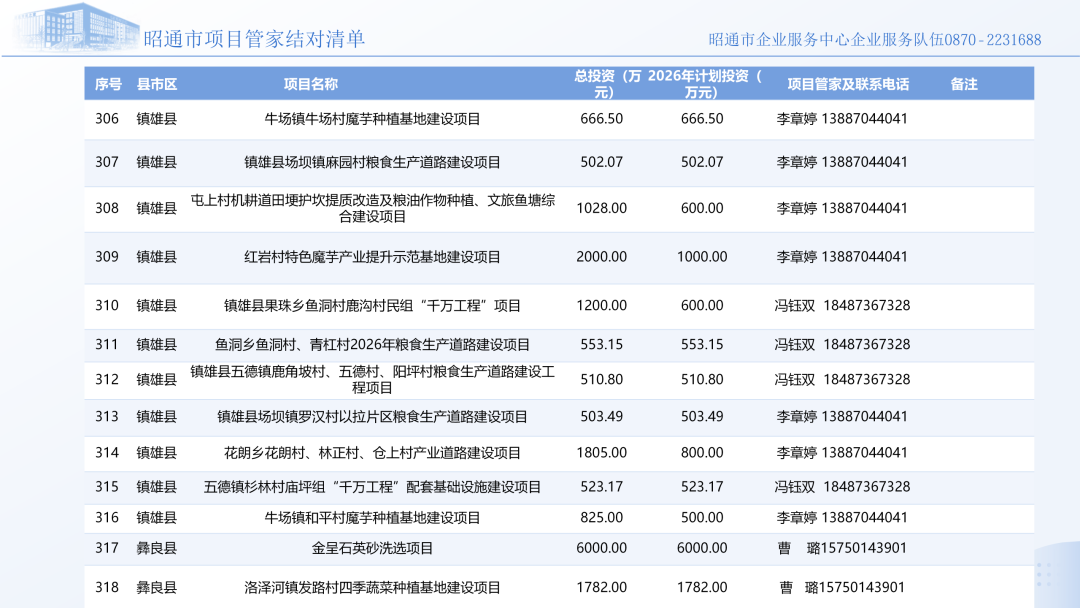
Task: Click total investment 553.15 in row 311
Action: (x=601, y=344)
